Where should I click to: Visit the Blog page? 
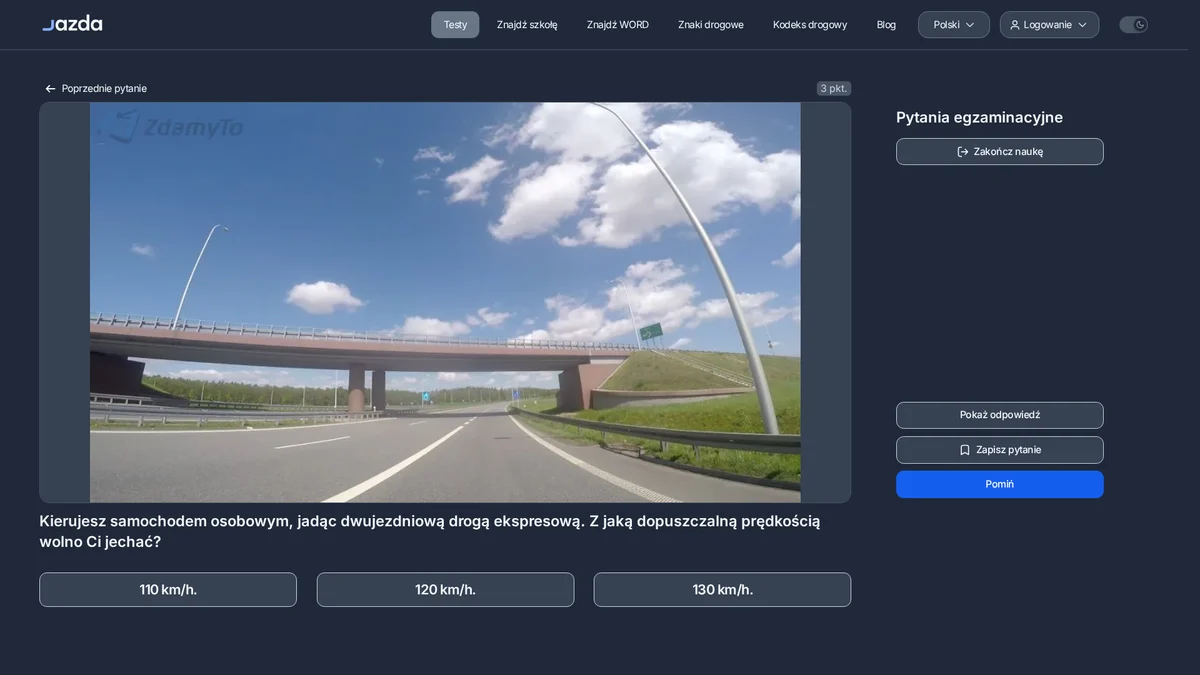coord(886,25)
